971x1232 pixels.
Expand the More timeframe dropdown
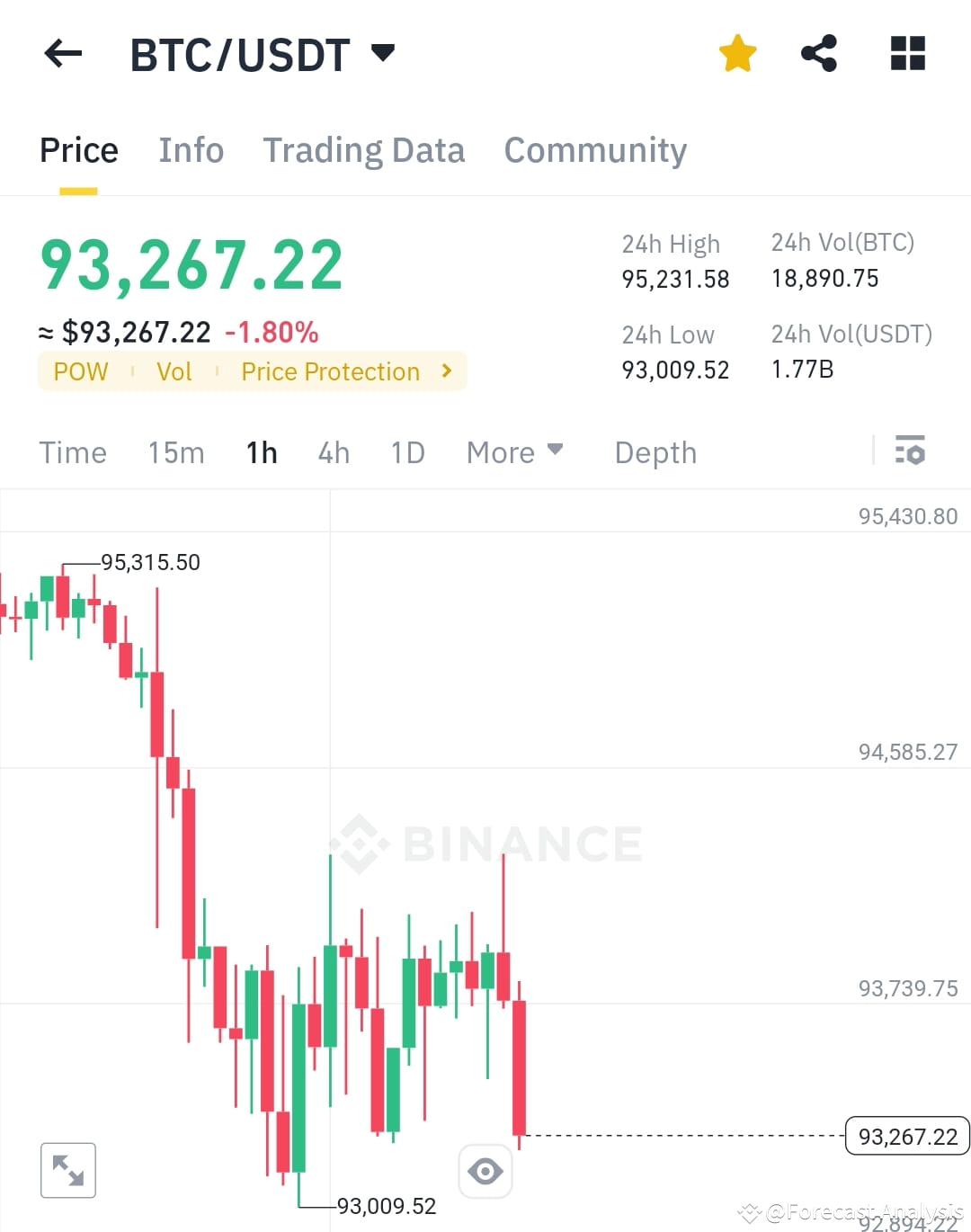(x=514, y=452)
